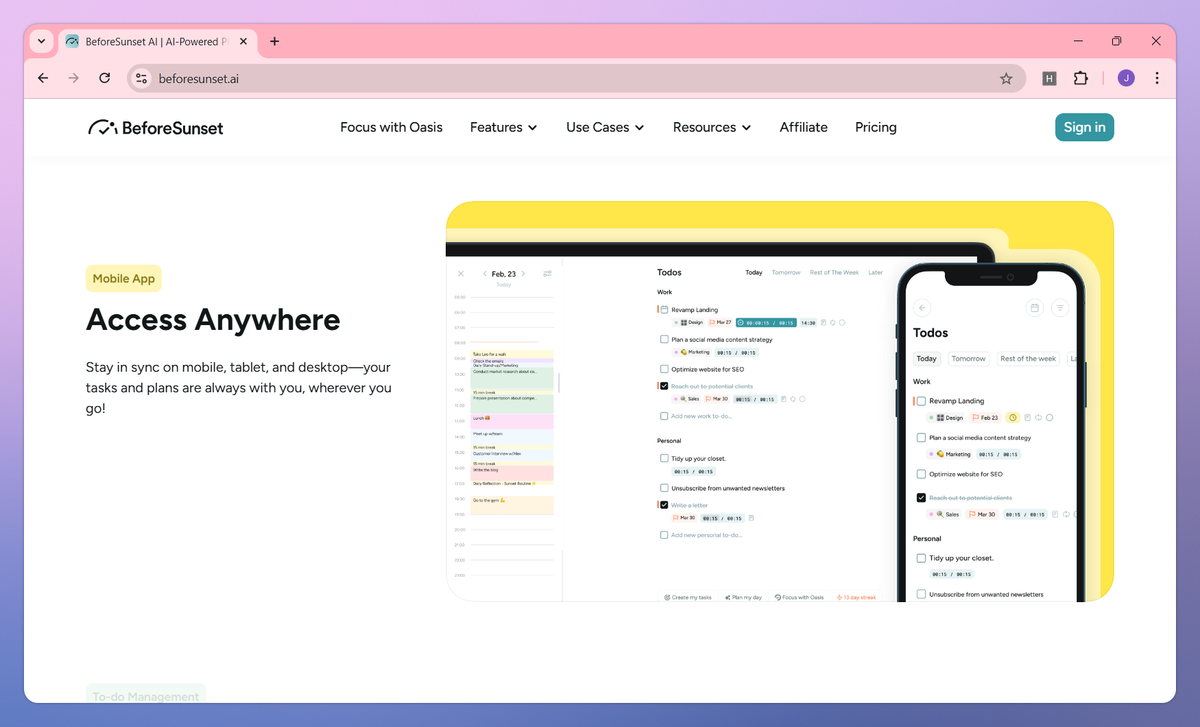Screen dimensions: 1200x727
Task: Open the browser Extensions puzzle icon
Action: [1081, 78]
